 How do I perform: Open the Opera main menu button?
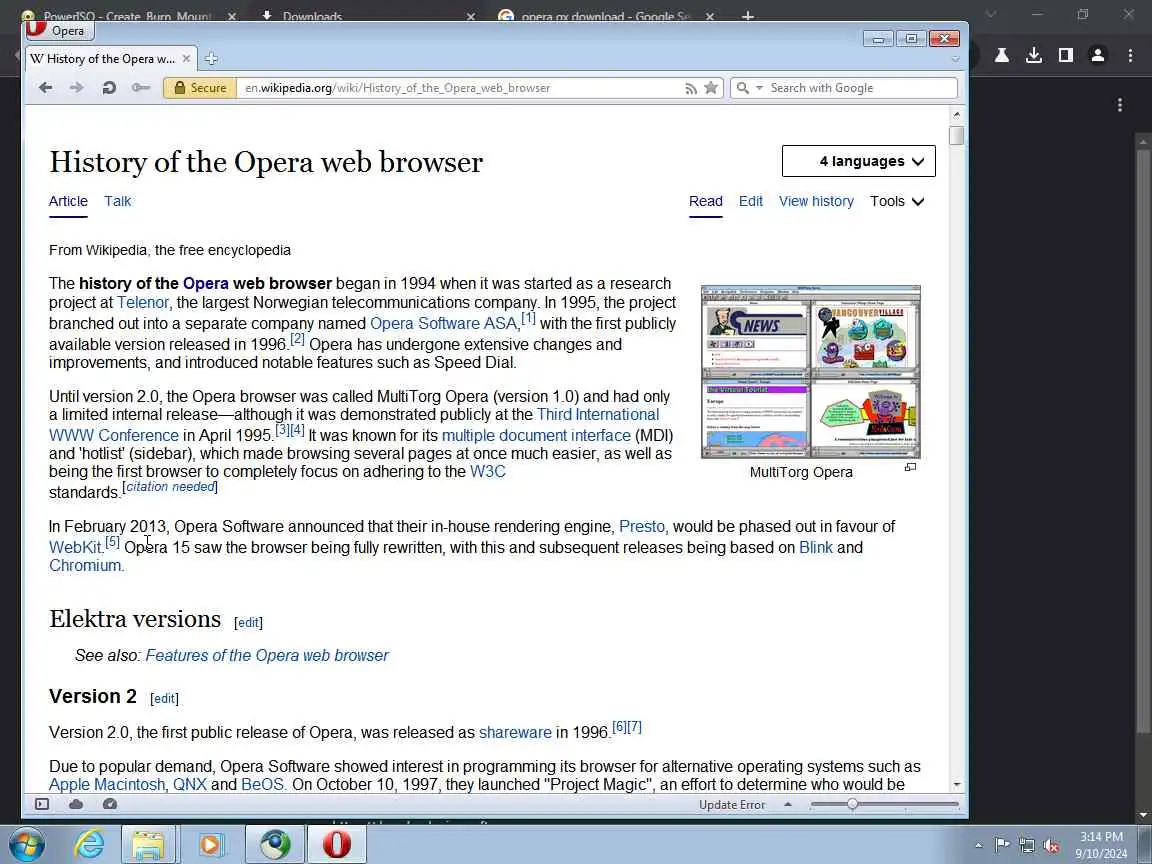coord(60,30)
